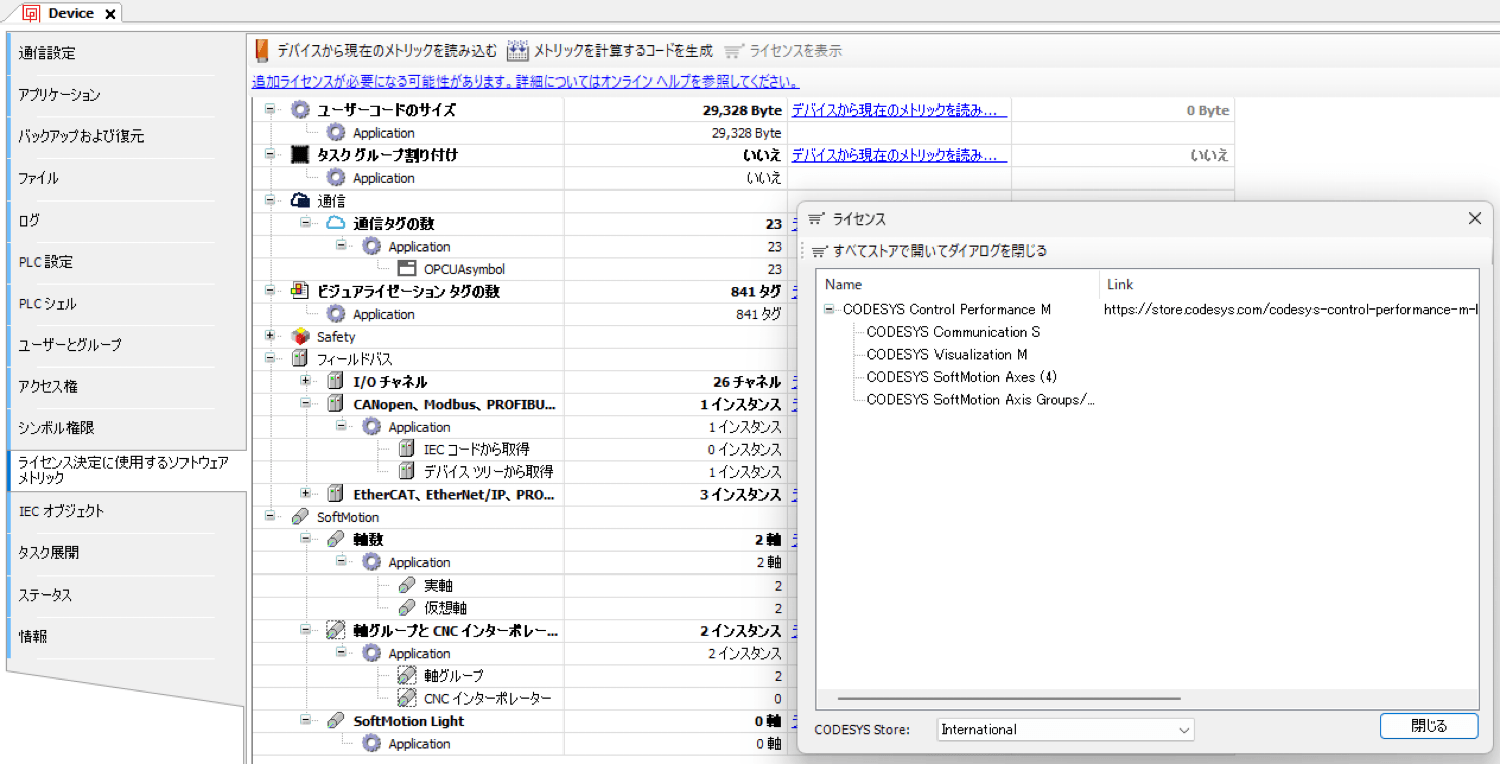
Task: Click the horizontal scrollbar in license list
Action: (x=1008, y=699)
